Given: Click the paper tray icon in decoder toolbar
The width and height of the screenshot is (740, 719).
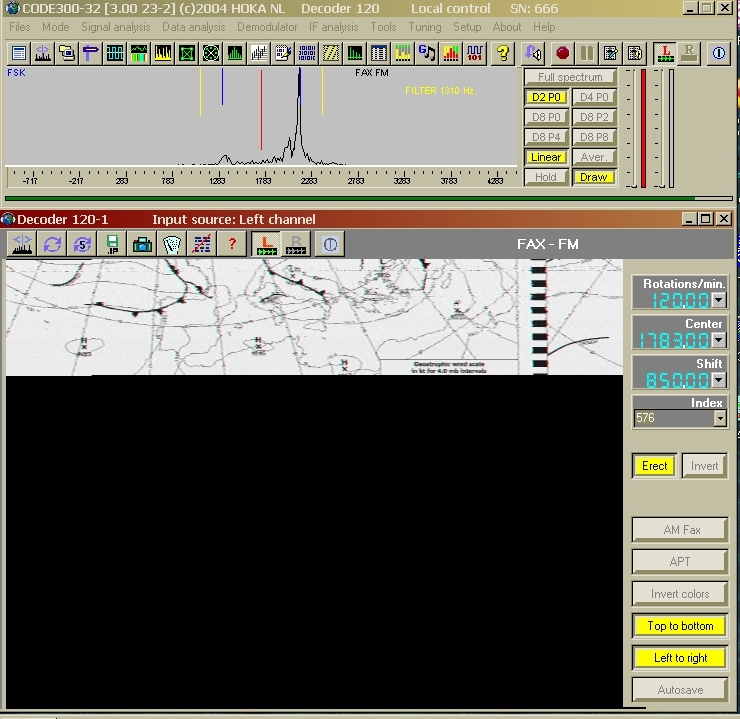Looking at the screenshot, I should pos(172,244).
